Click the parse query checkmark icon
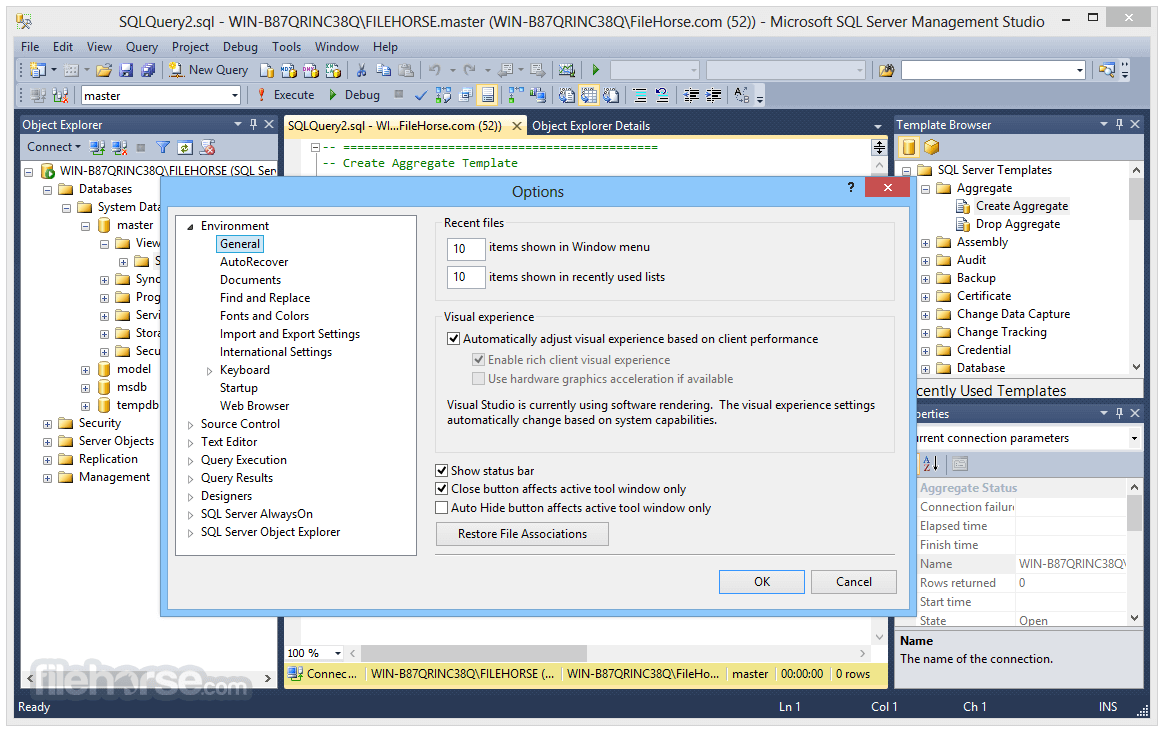This screenshot has width=1163, height=731. point(420,95)
